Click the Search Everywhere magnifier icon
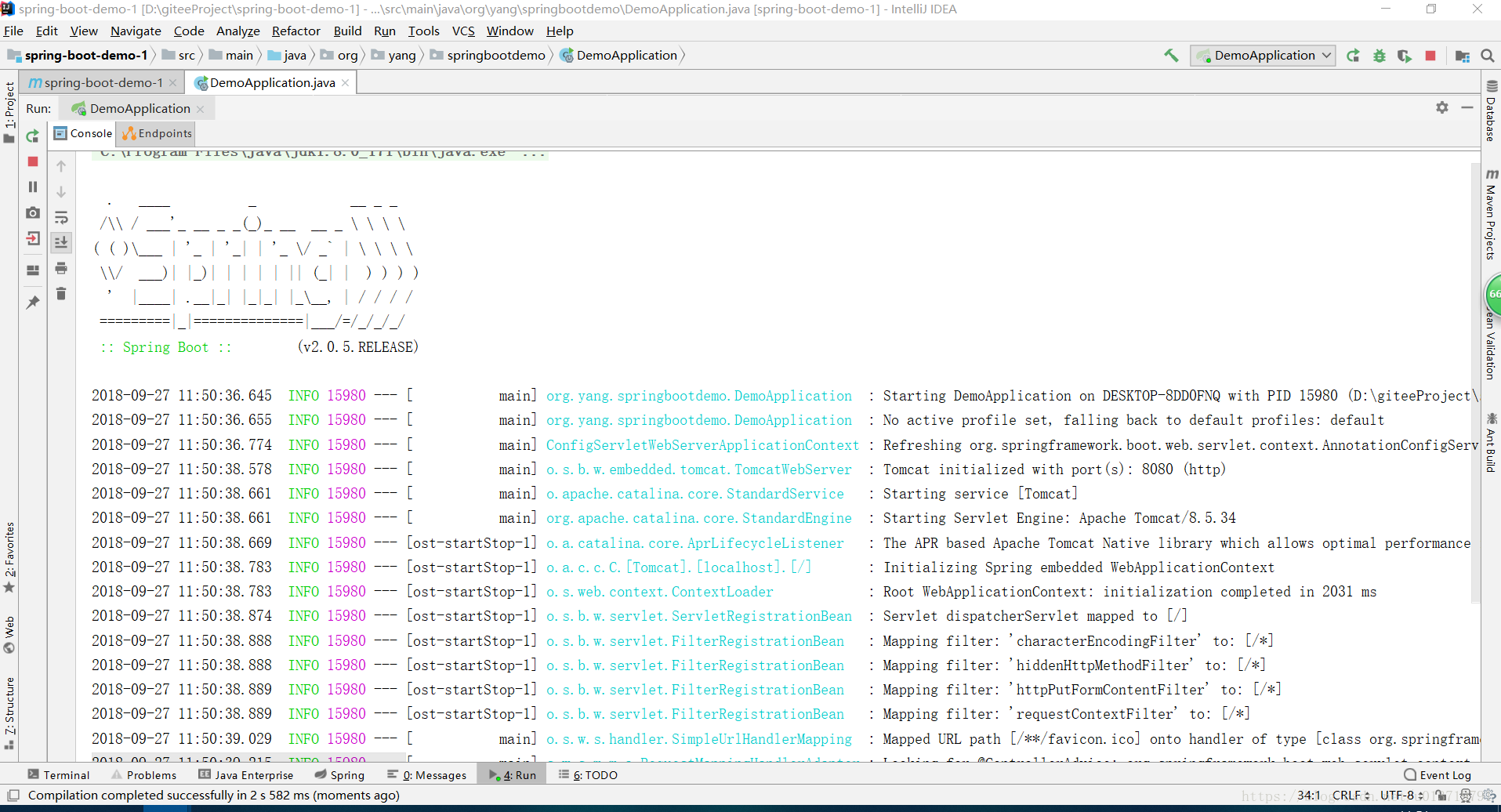 tap(1487, 56)
